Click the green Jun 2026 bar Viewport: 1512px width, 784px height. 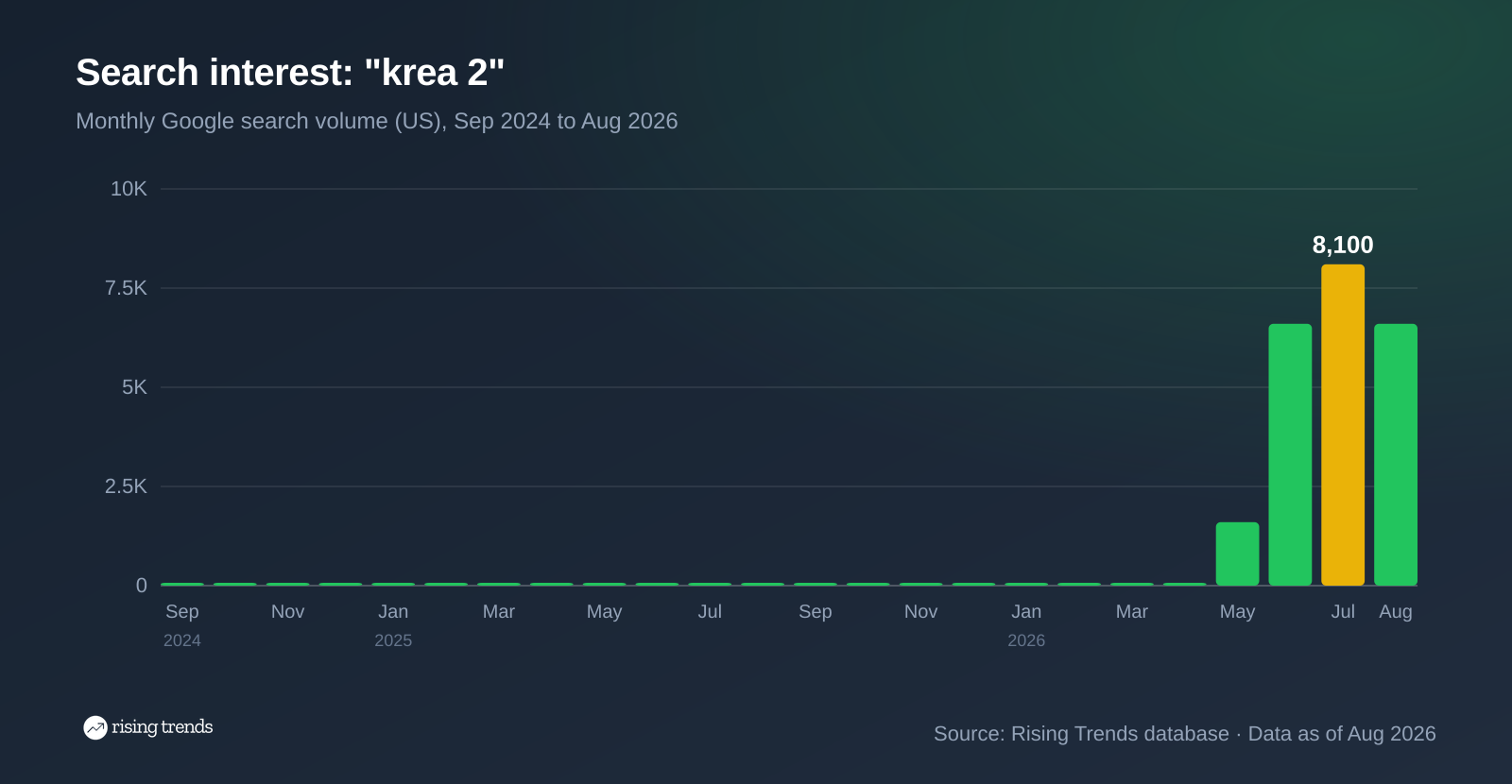(x=1290, y=454)
